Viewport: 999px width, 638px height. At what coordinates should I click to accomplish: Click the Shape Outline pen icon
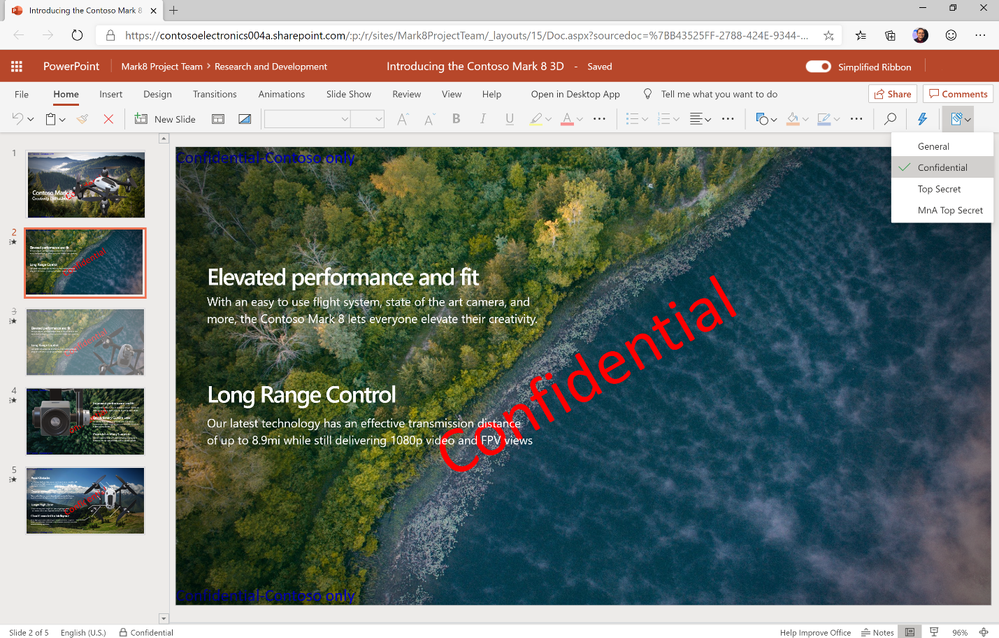click(824, 119)
